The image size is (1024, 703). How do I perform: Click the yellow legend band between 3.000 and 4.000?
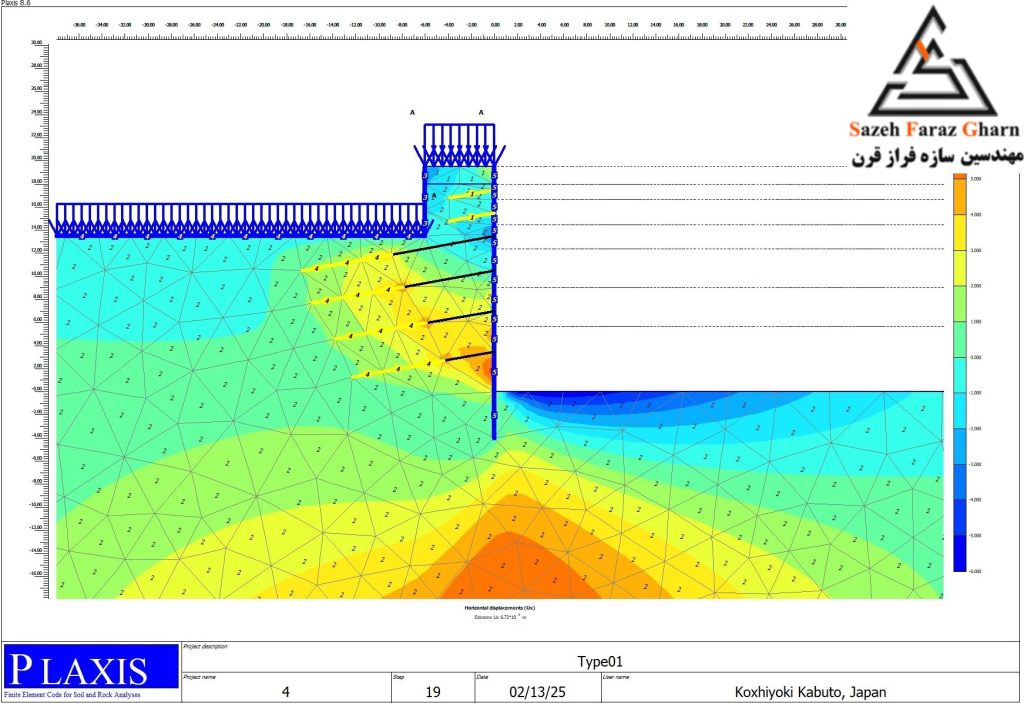point(959,232)
